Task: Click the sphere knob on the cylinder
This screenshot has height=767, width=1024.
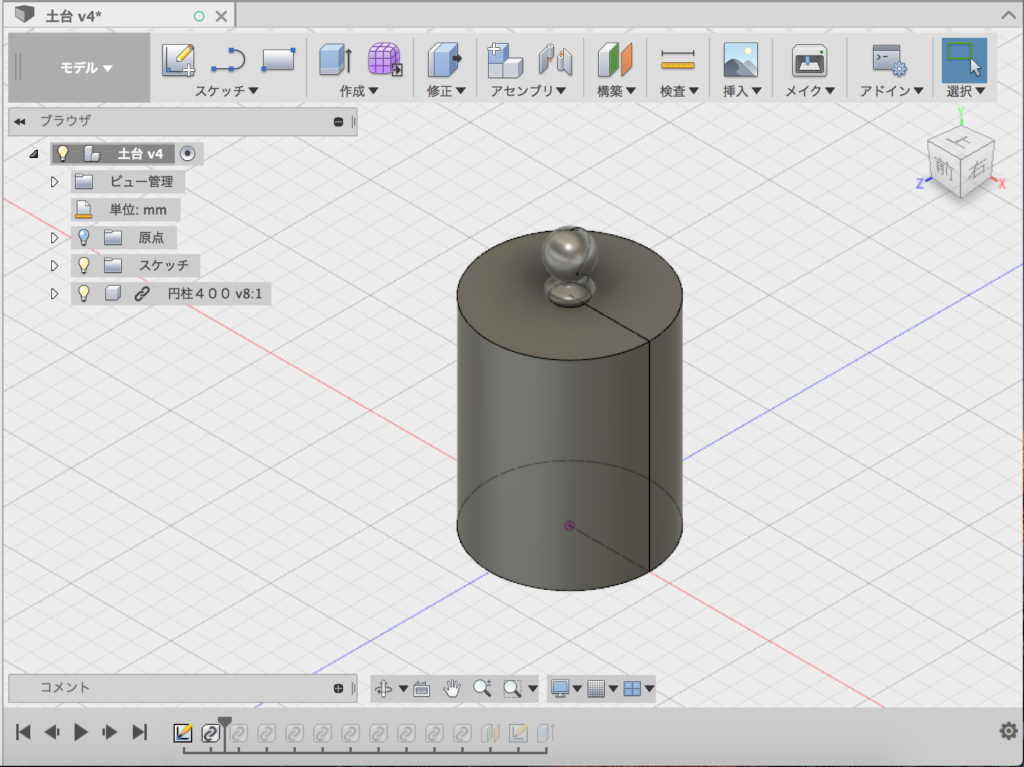Action: coord(570,254)
